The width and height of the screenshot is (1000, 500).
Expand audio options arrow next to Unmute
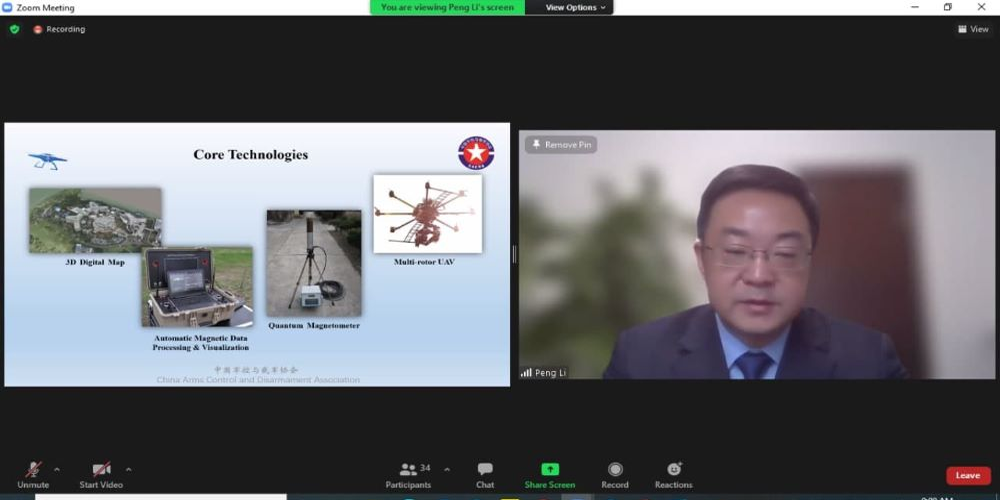pyautogui.click(x=57, y=469)
